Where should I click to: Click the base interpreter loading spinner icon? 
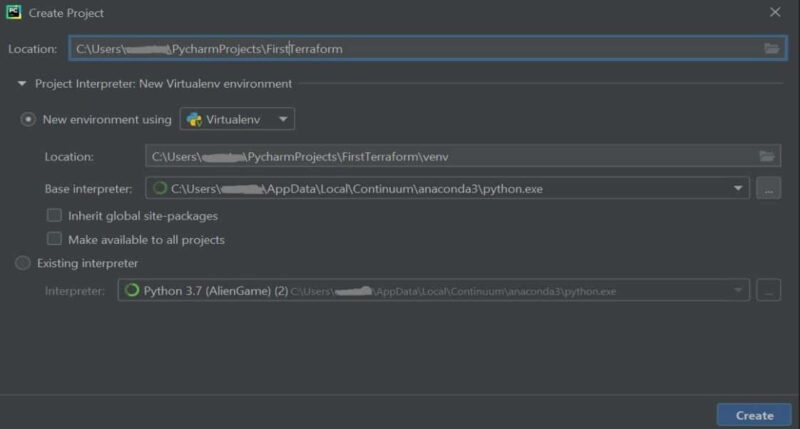tap(160, 188)
